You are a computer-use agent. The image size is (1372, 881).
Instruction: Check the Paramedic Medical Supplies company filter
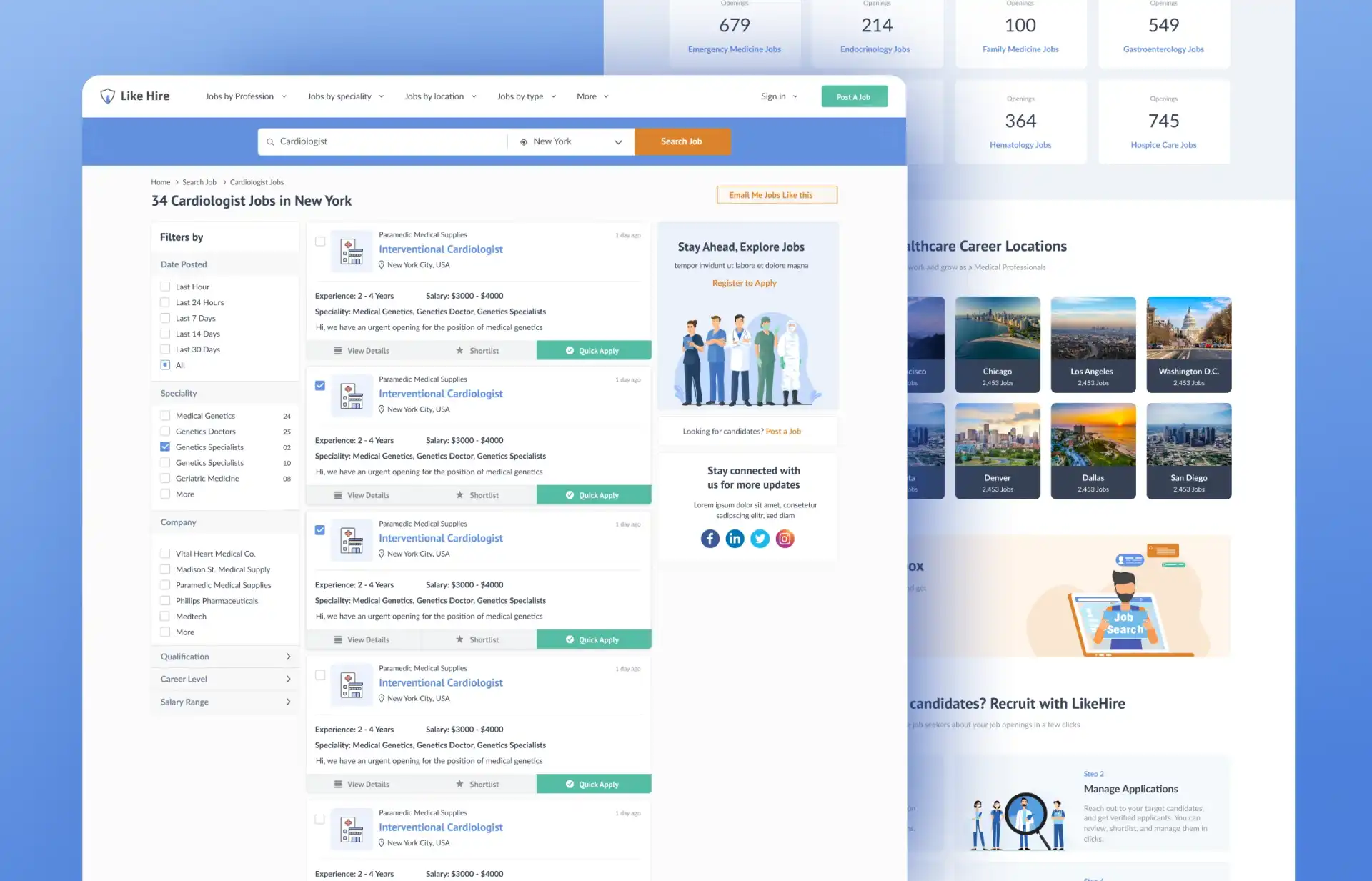click(165, 585)
